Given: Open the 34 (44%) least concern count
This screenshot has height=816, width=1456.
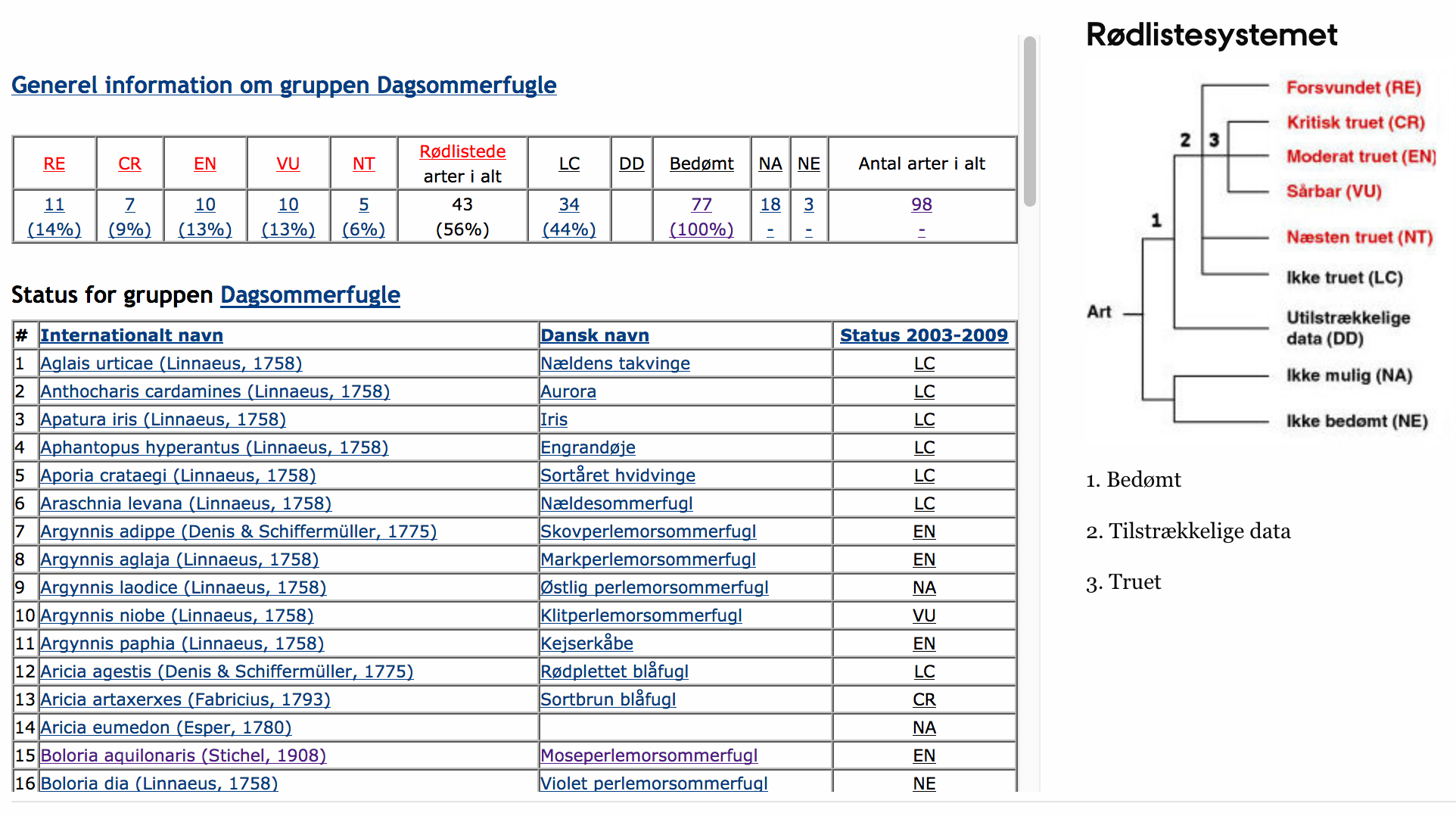Looking at the screenshot, I should click(569, 216).
